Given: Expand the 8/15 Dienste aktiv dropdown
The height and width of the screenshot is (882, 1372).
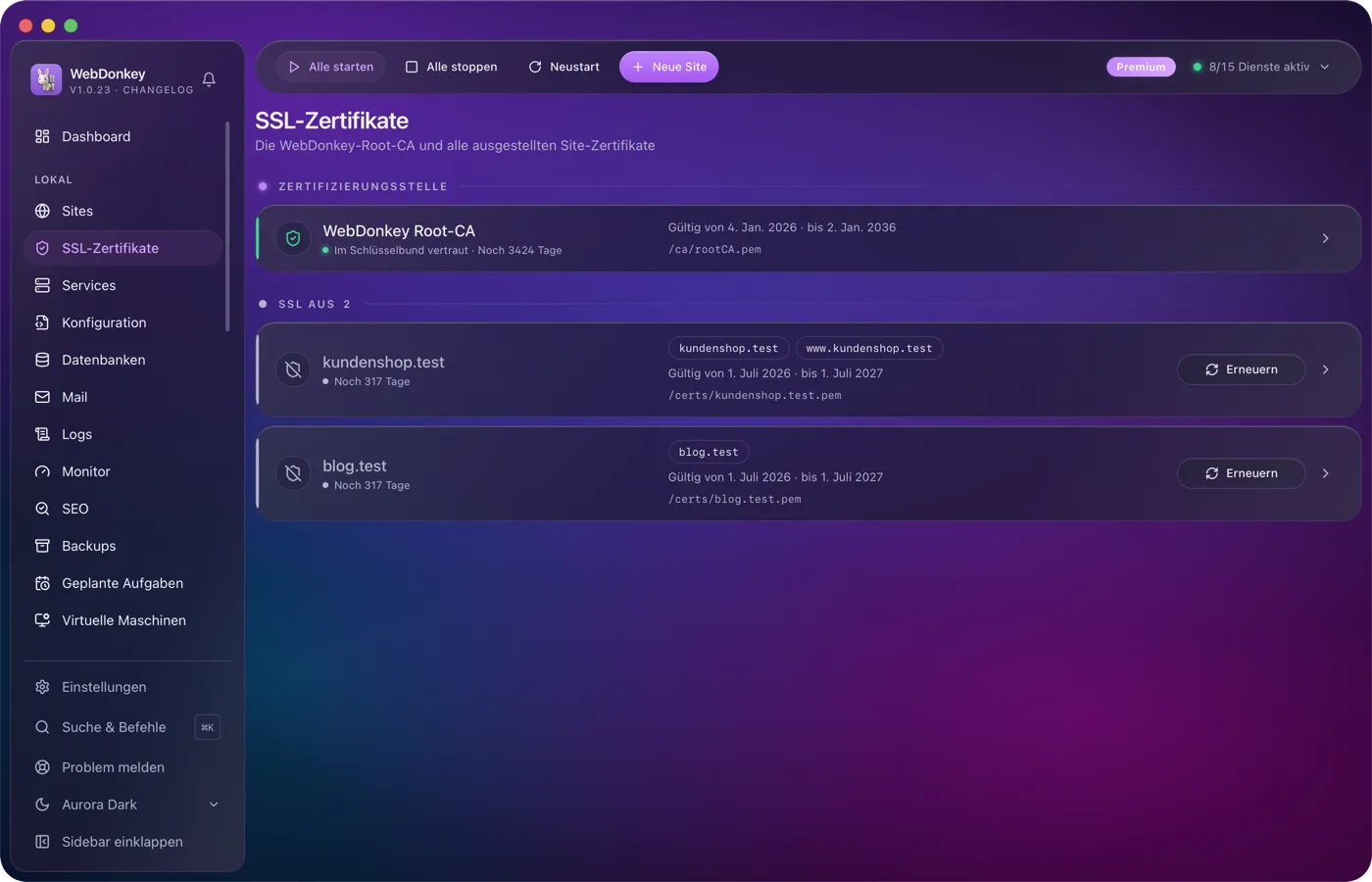Looking at the screenshot, I should click(x=1260, y=67).
